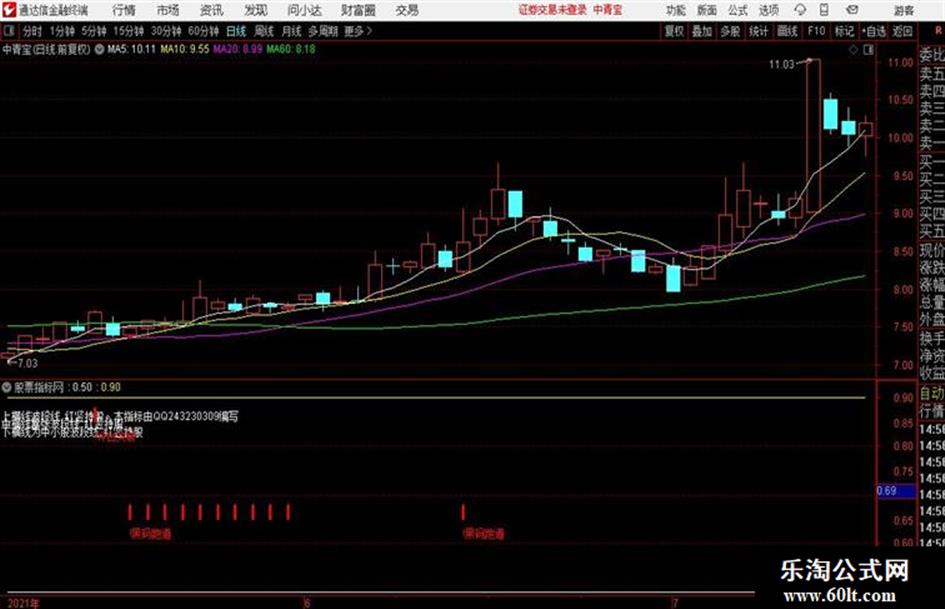Viewport: 945px width, 609px height.
Task: Click the 2021年 date label on the time axis
Action: click(x=24, y=603)
